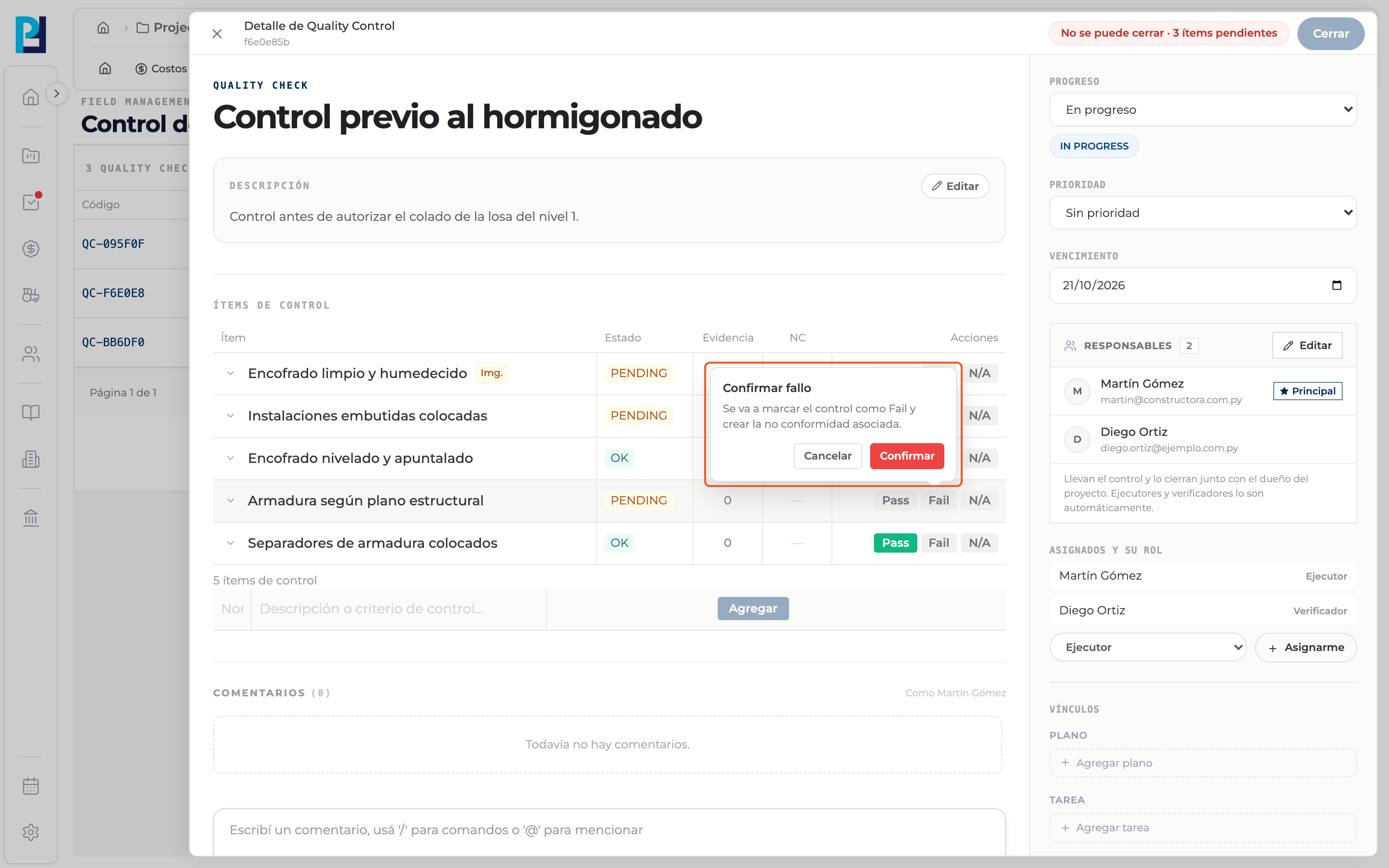The image size is (1389, 868).
Task: Set Separadores de armadura colocados to Pass
Action: pyautogui.click(x=896, y=543)
